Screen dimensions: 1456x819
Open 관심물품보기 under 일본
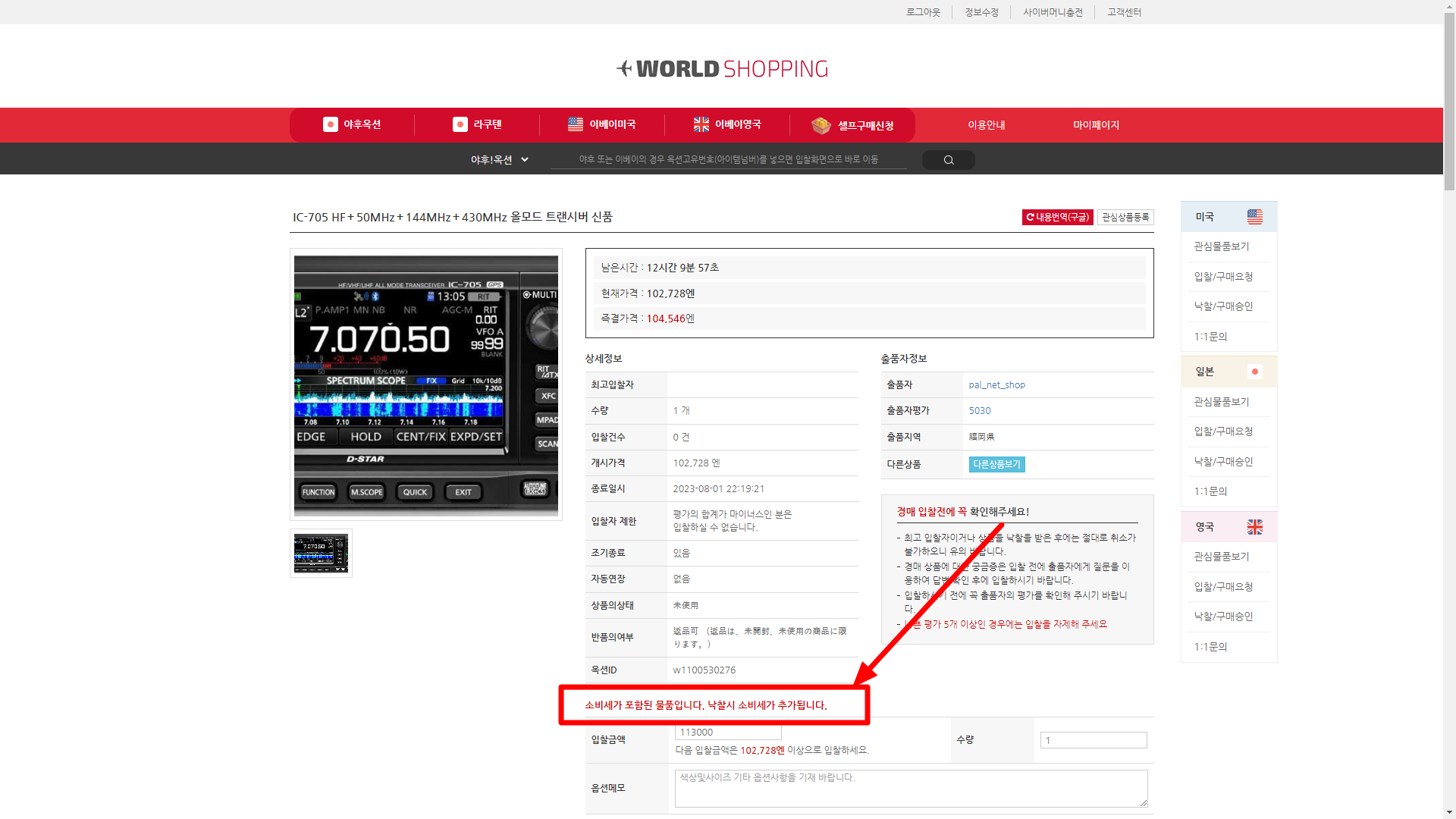[1222, 402]
